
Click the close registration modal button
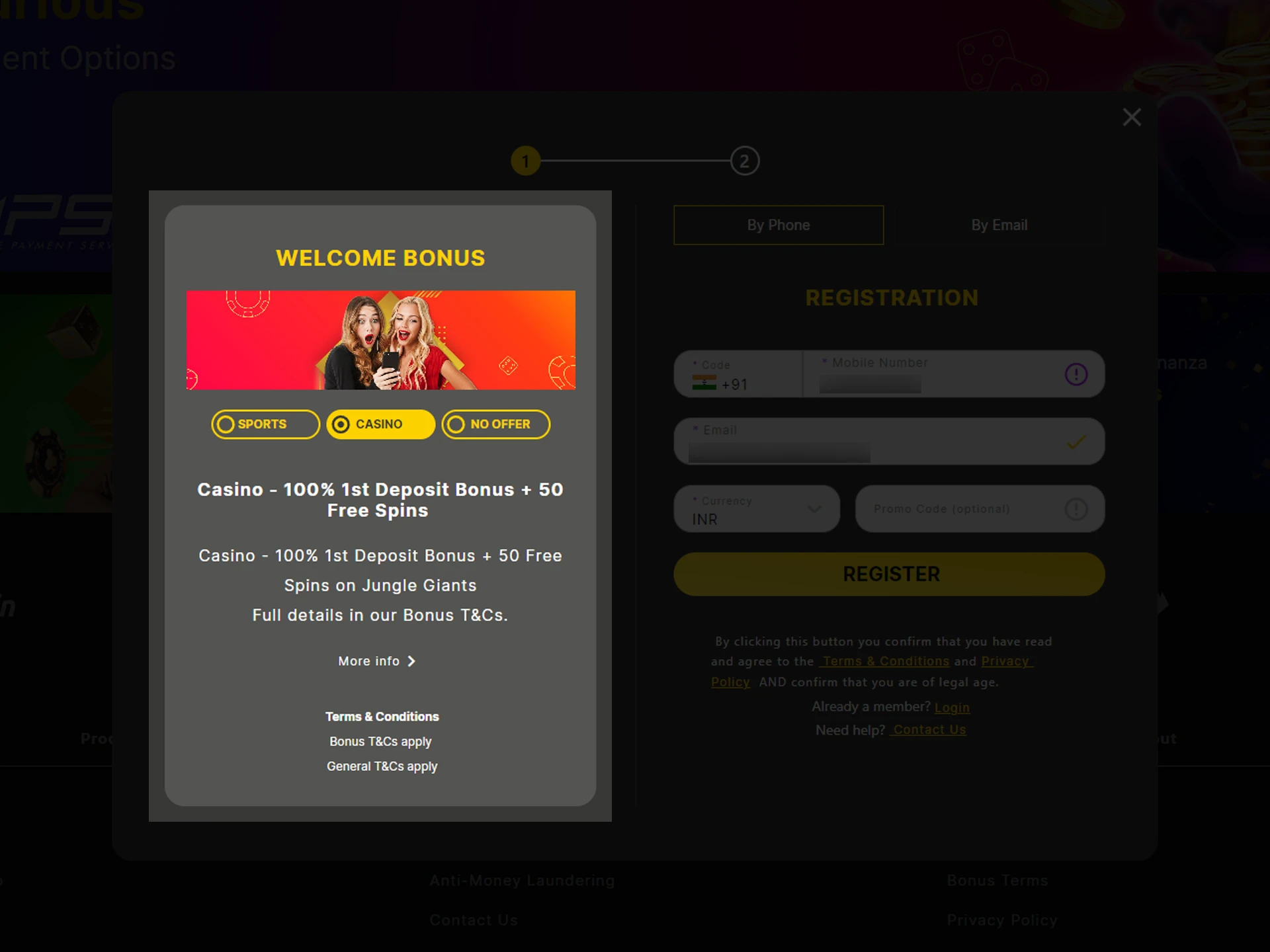pyautogui.click(x=1131, y=117)
